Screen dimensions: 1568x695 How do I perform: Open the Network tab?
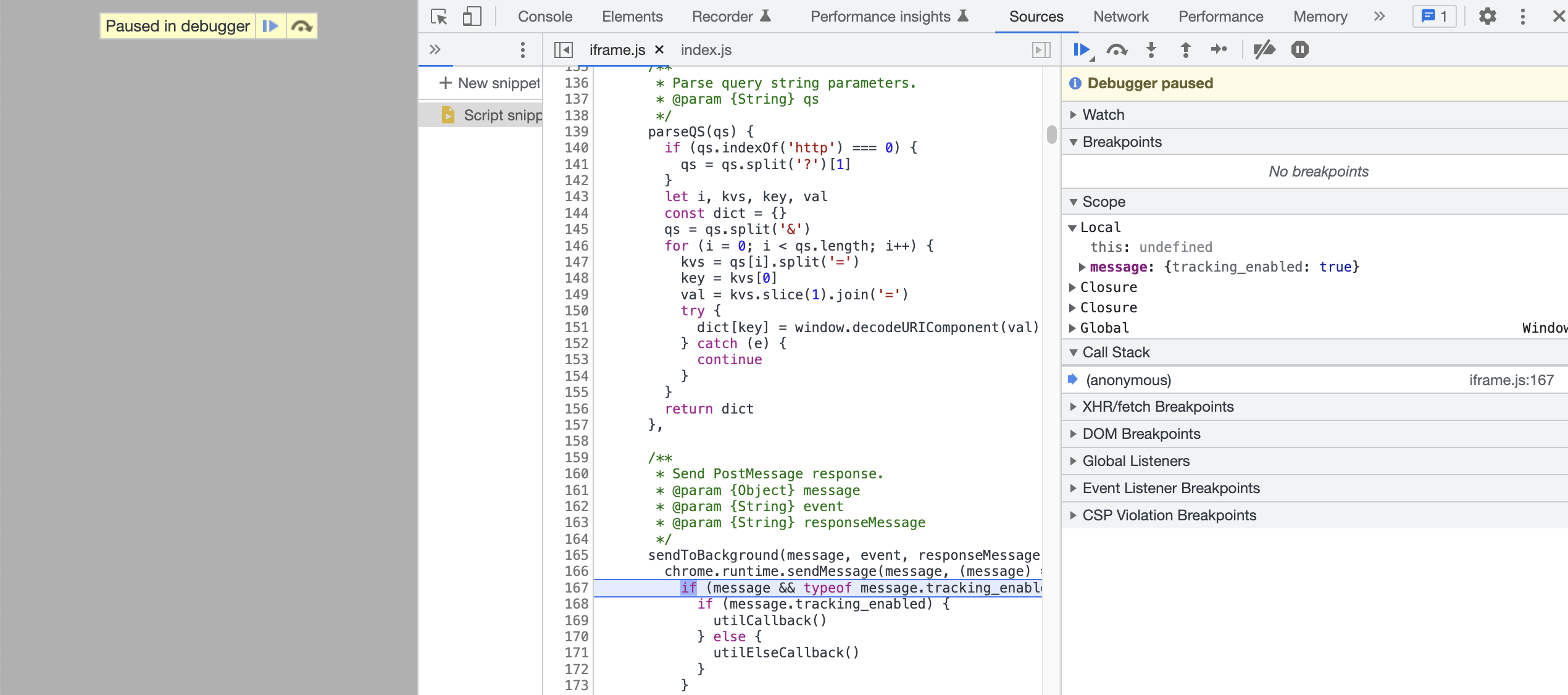[x=1120, y=17]
